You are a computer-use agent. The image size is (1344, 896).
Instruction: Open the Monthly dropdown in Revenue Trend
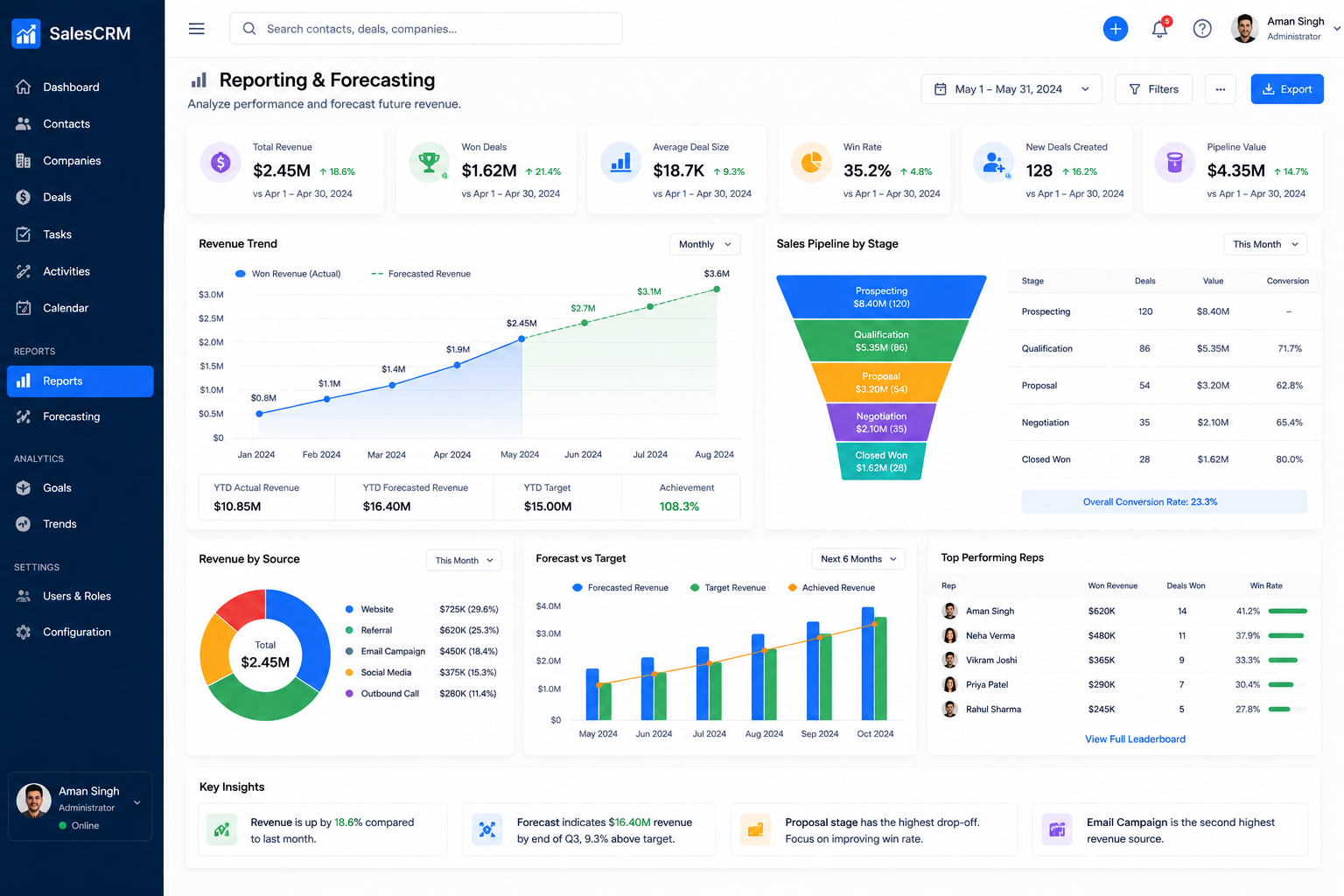tap(705, 244)
